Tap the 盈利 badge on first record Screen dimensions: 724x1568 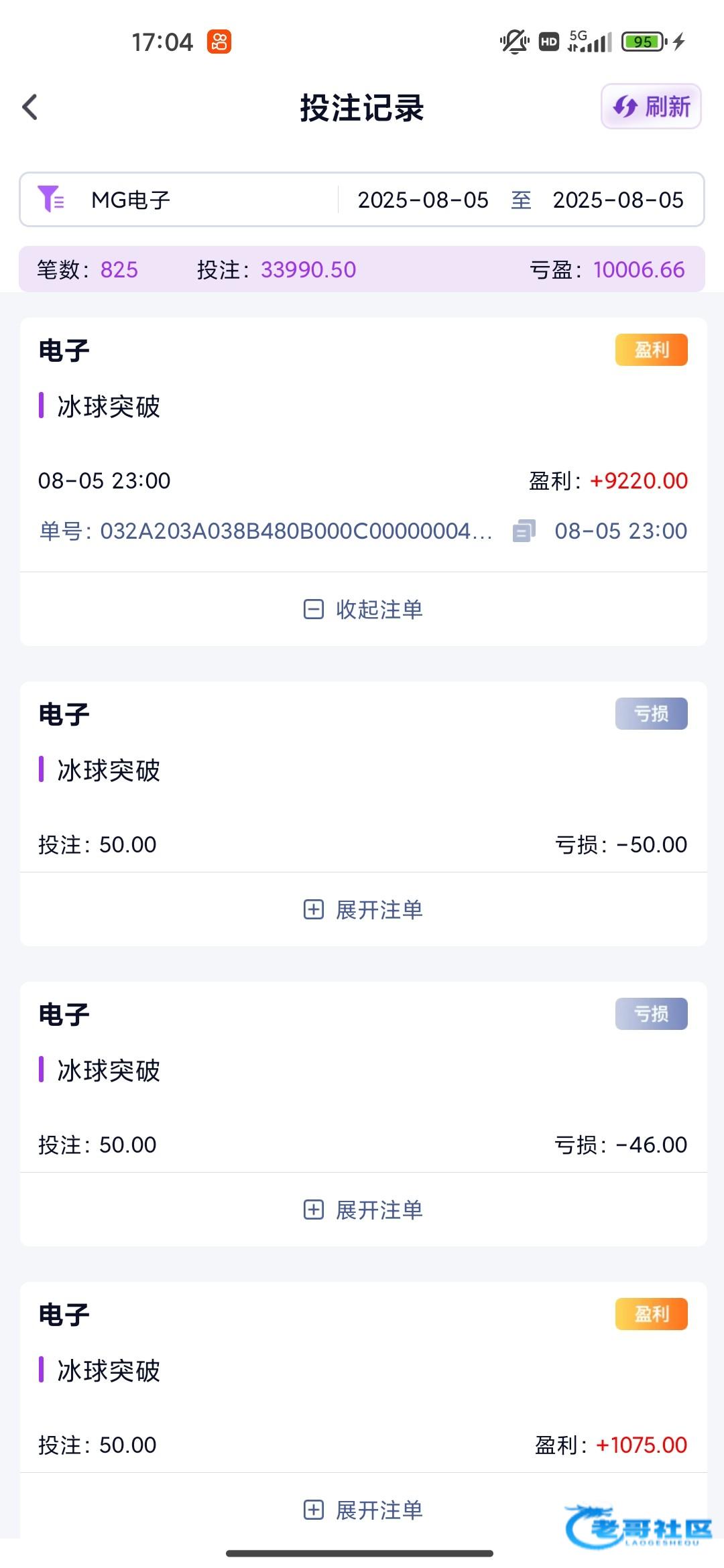(651, 350)
